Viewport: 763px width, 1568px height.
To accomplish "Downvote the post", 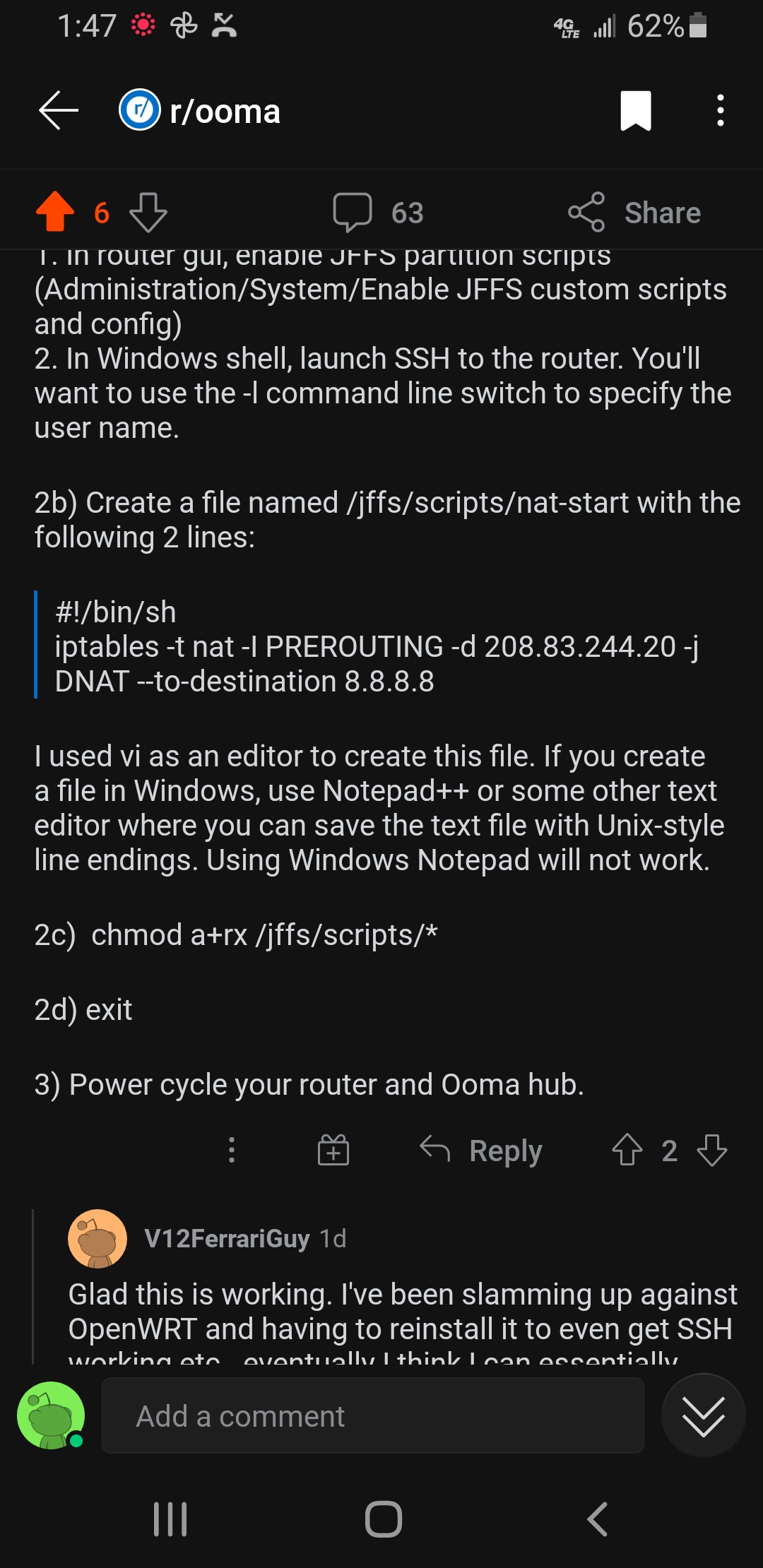I will pos(148,213).
